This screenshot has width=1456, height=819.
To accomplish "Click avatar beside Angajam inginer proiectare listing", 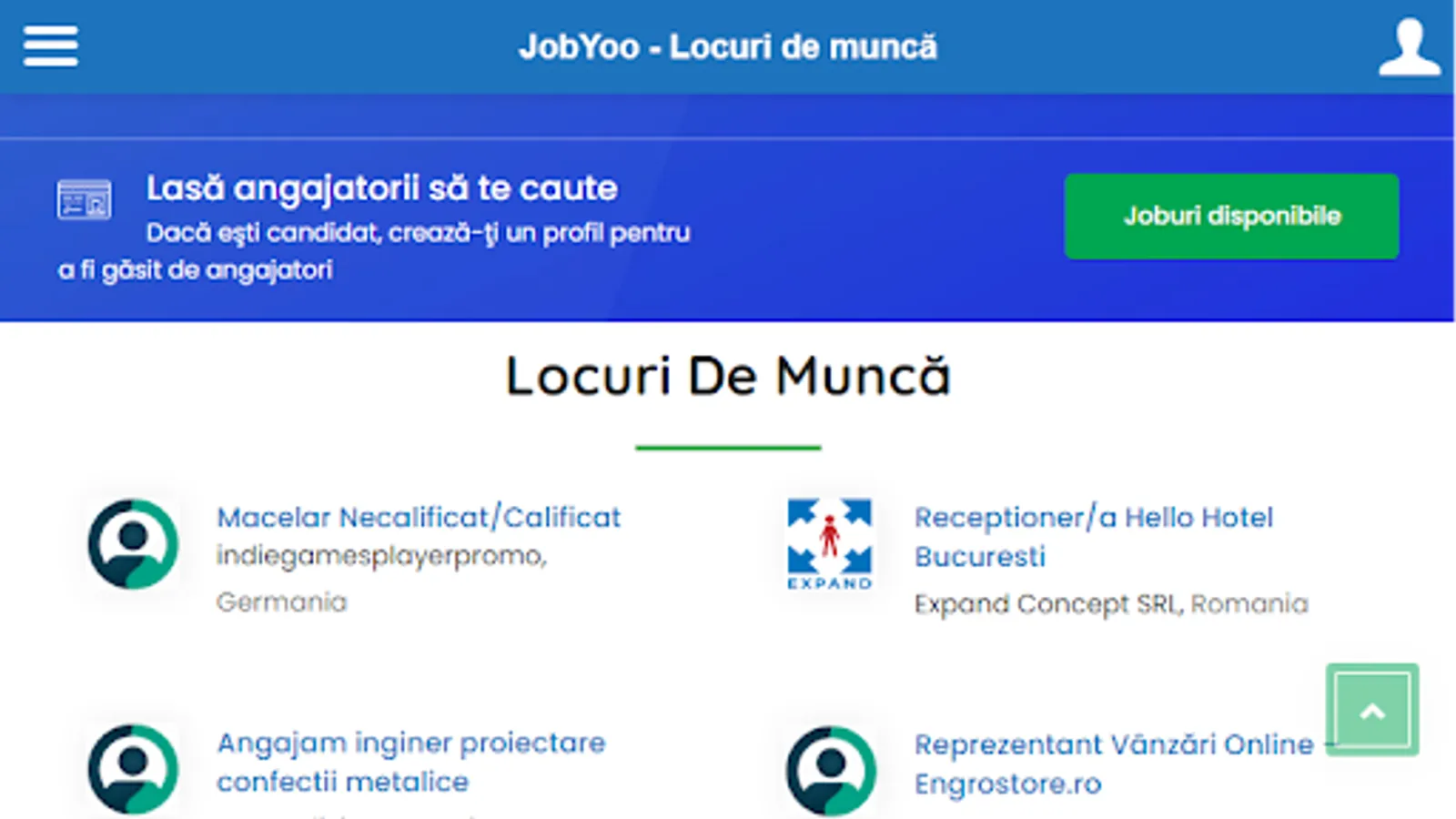I will 133,769.
